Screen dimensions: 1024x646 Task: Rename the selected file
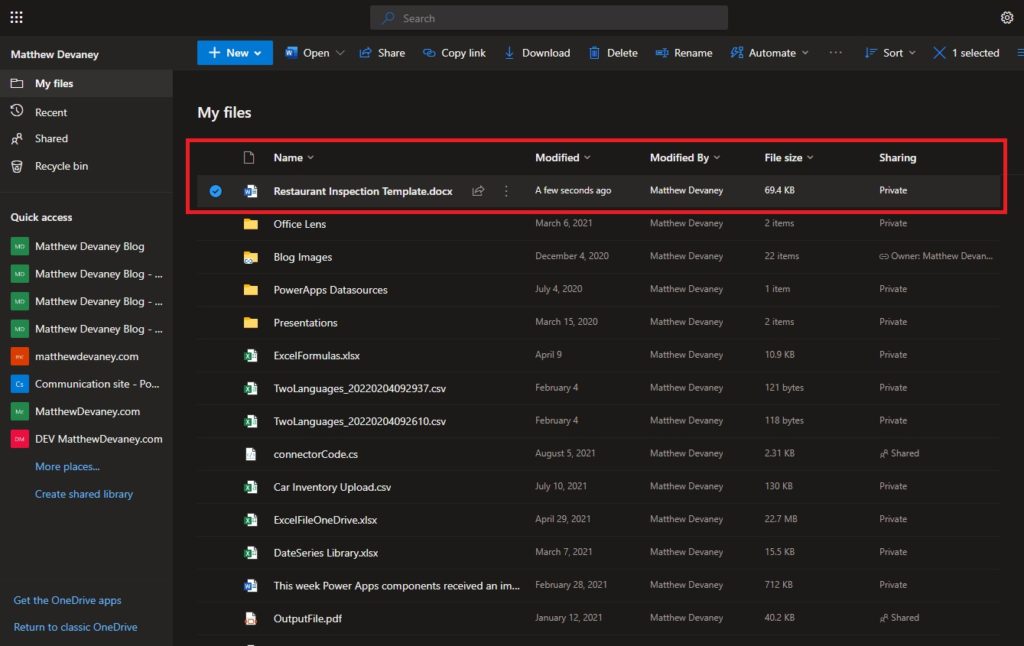click(x=684, y=53)
